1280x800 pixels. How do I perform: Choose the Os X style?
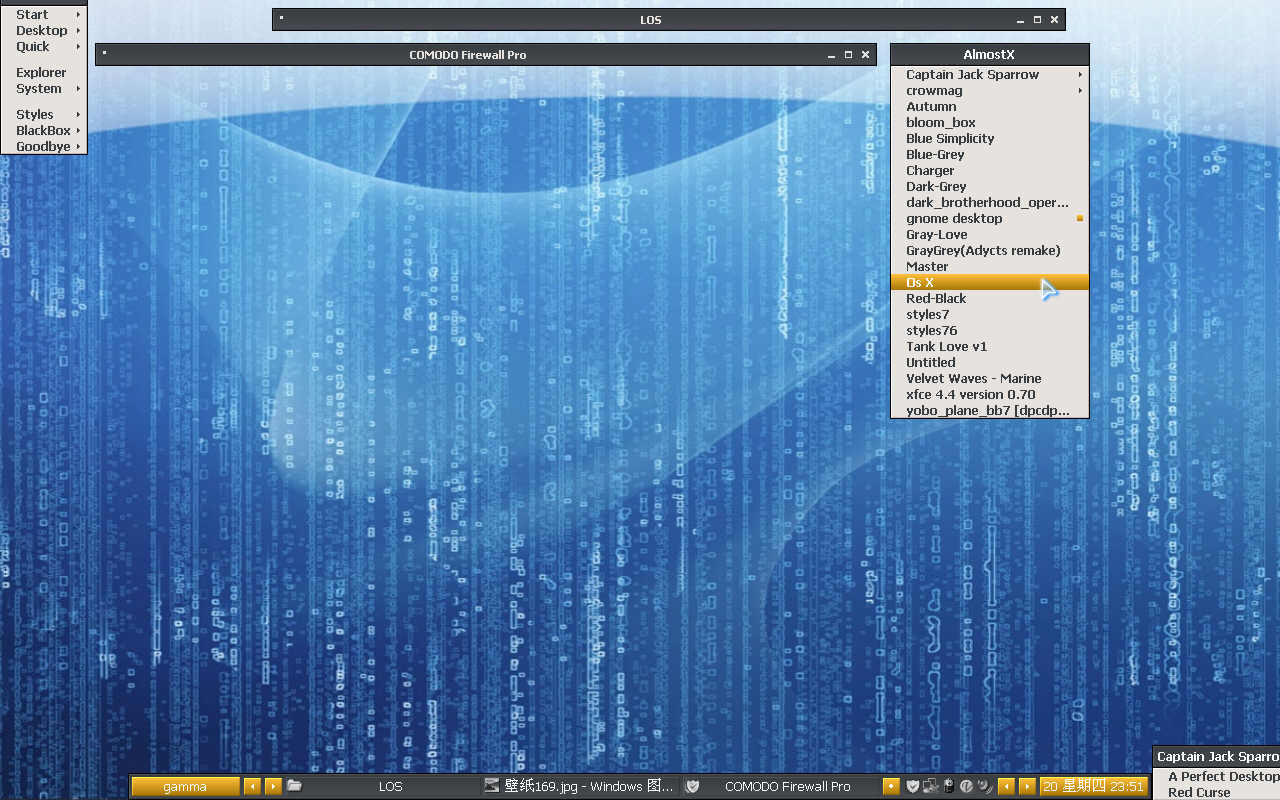[920, 283]
